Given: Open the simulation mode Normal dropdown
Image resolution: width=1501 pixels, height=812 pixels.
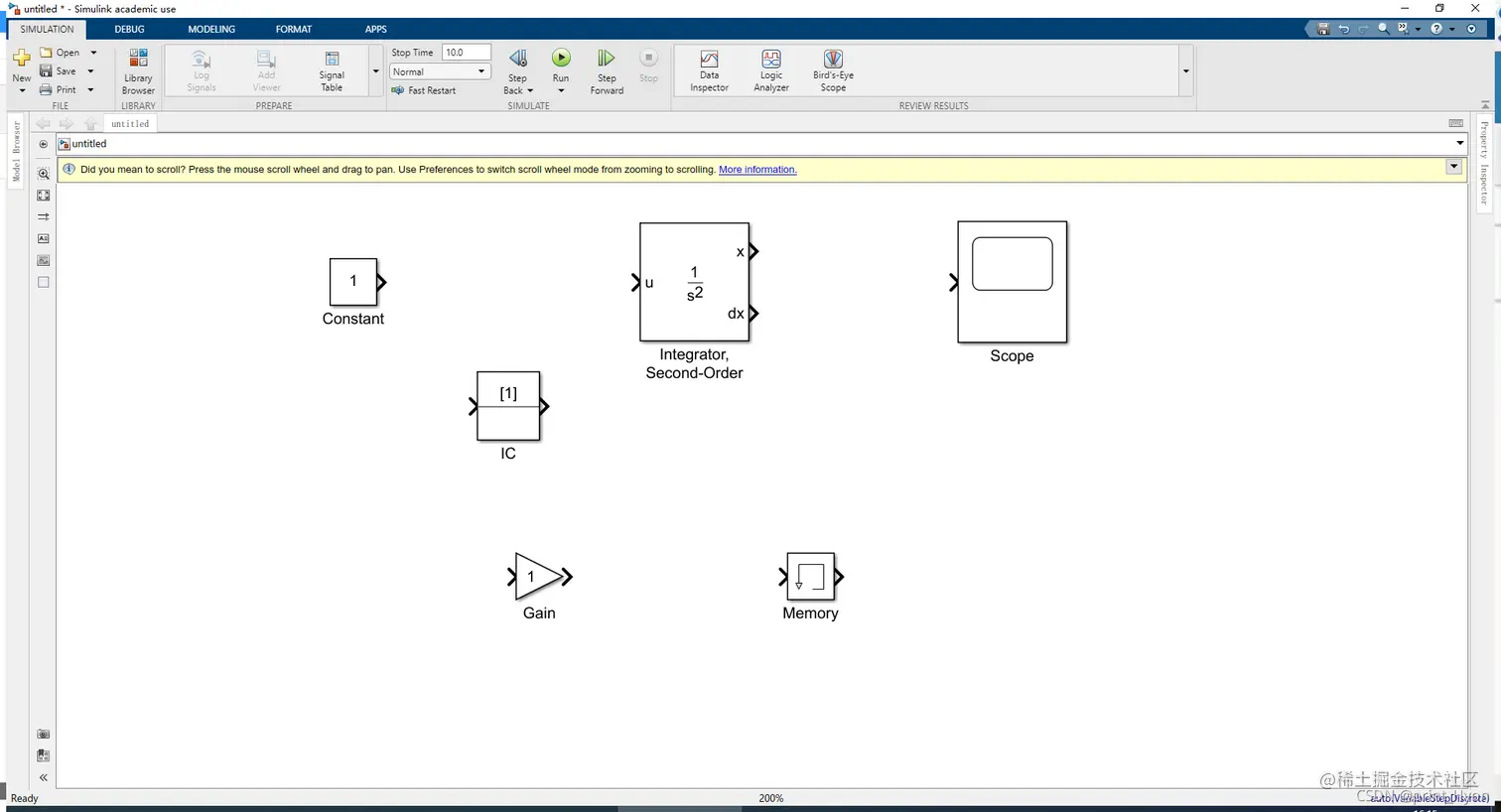Looking at the screenshot, I should (x=439, y=71).
